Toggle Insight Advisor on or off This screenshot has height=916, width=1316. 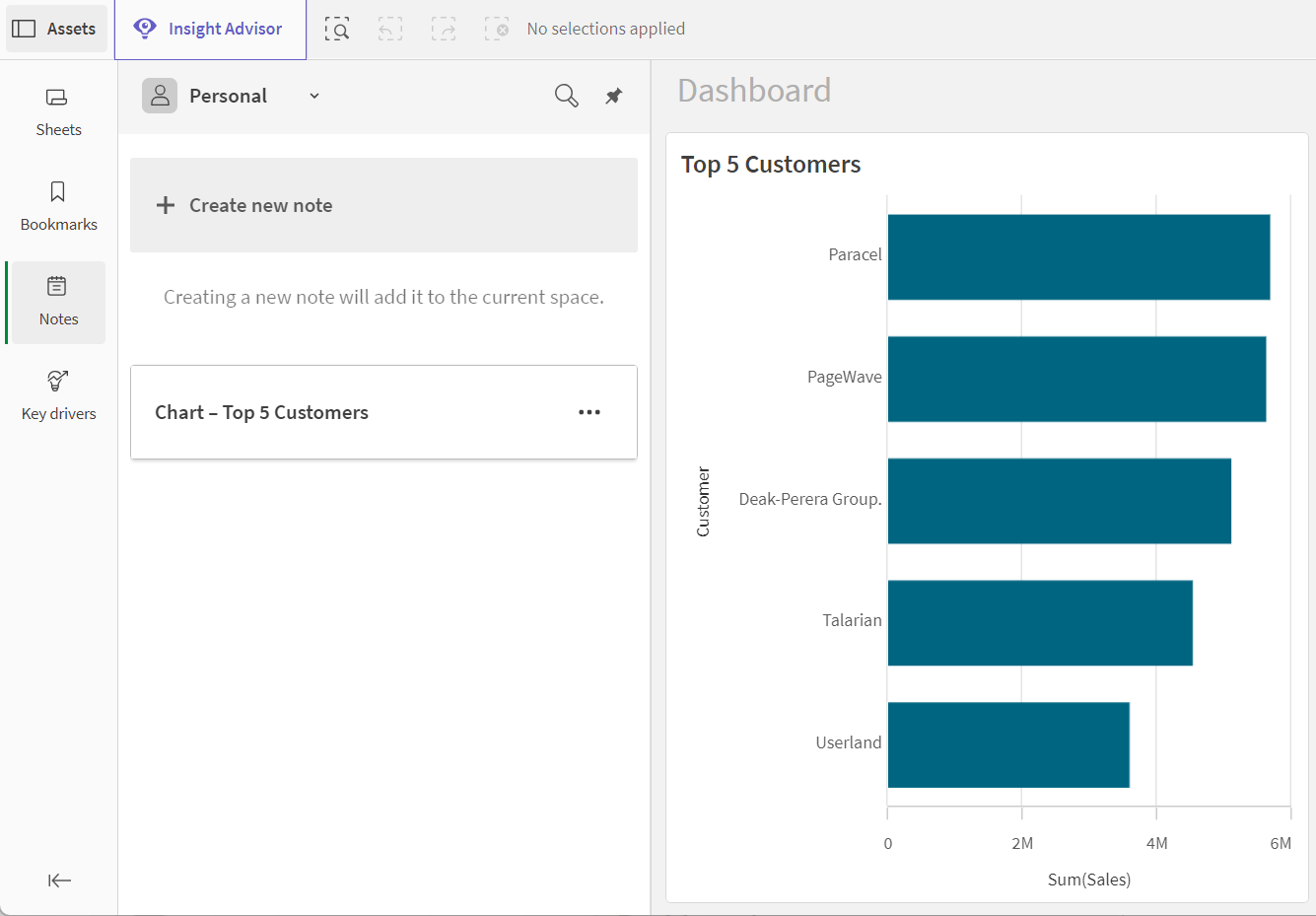[x=209, y=29]
